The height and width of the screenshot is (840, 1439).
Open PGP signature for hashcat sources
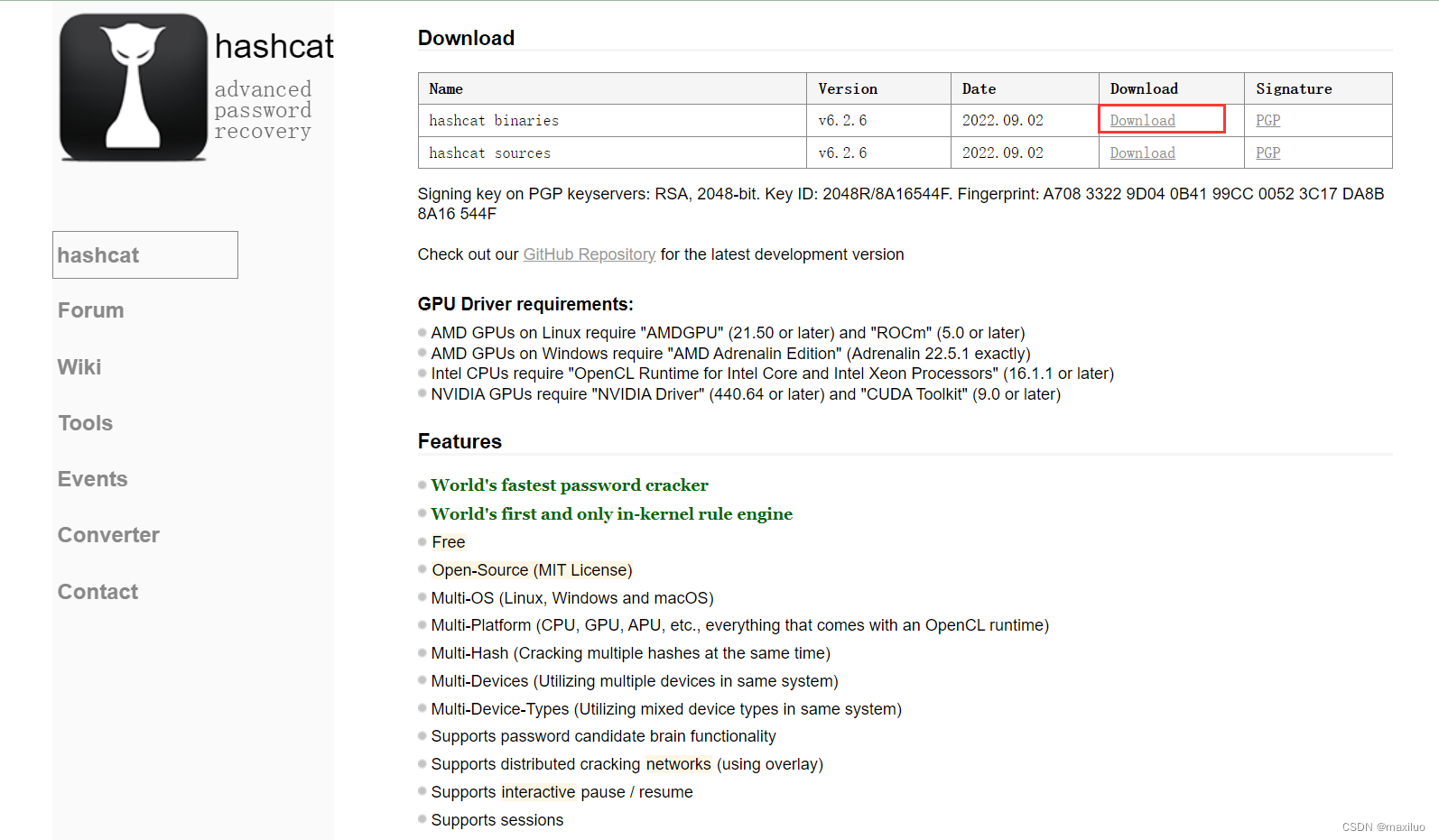[x=1267, y=152]
